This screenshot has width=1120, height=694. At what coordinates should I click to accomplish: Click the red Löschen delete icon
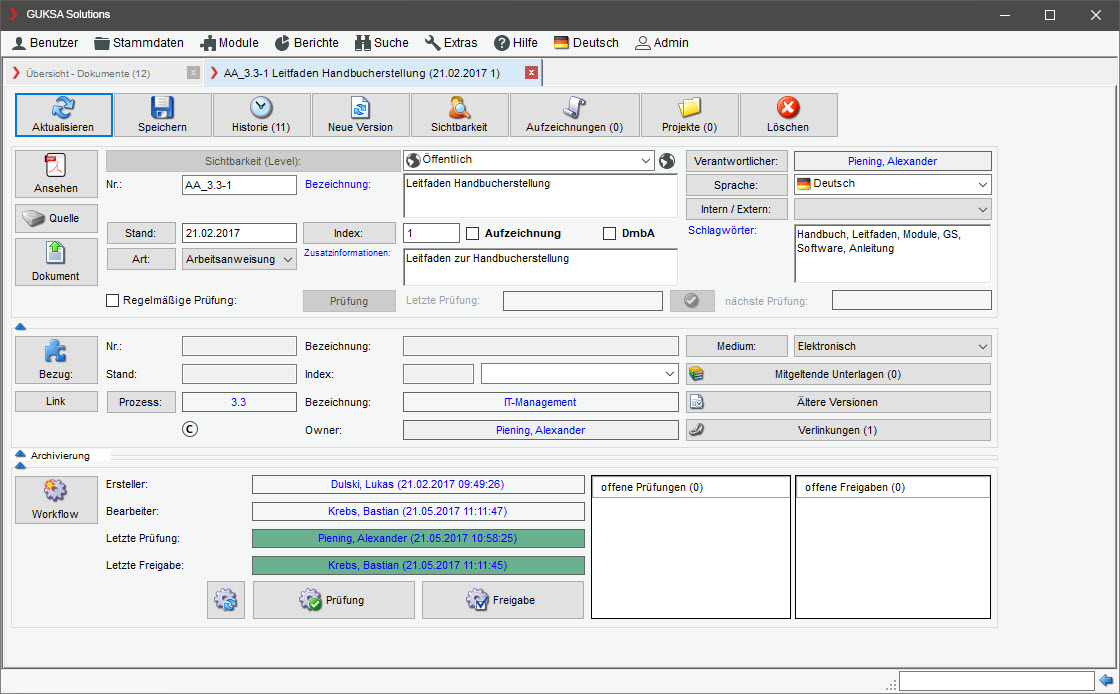788,108
